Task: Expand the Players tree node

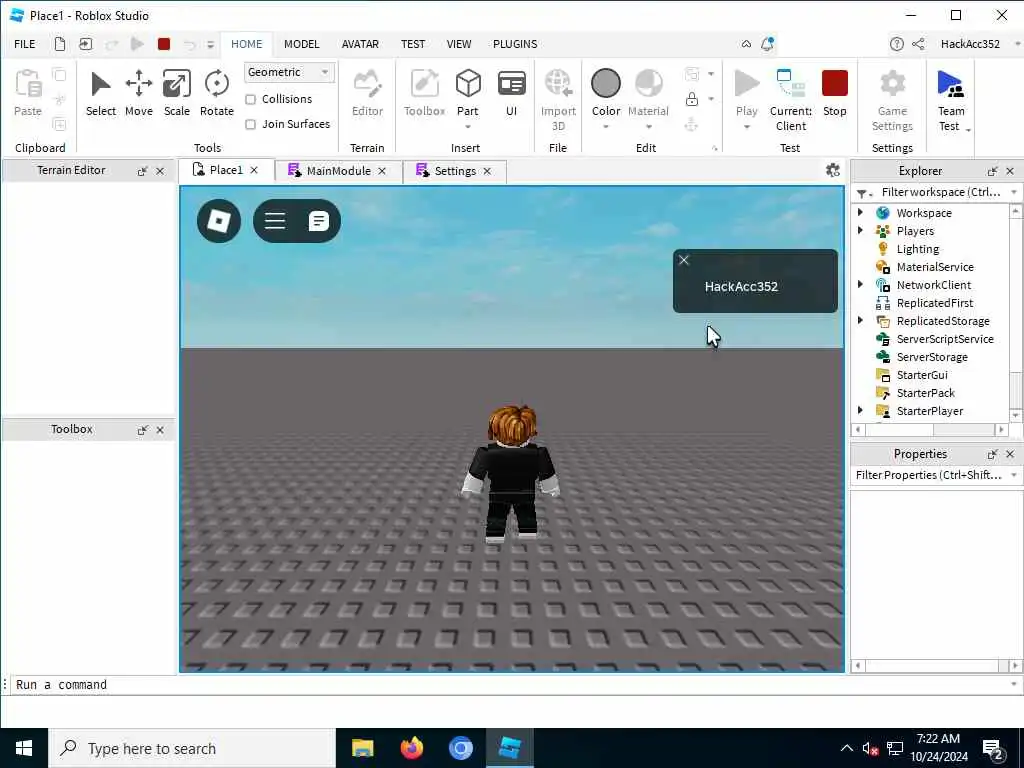Action: [x=861, y=231]
